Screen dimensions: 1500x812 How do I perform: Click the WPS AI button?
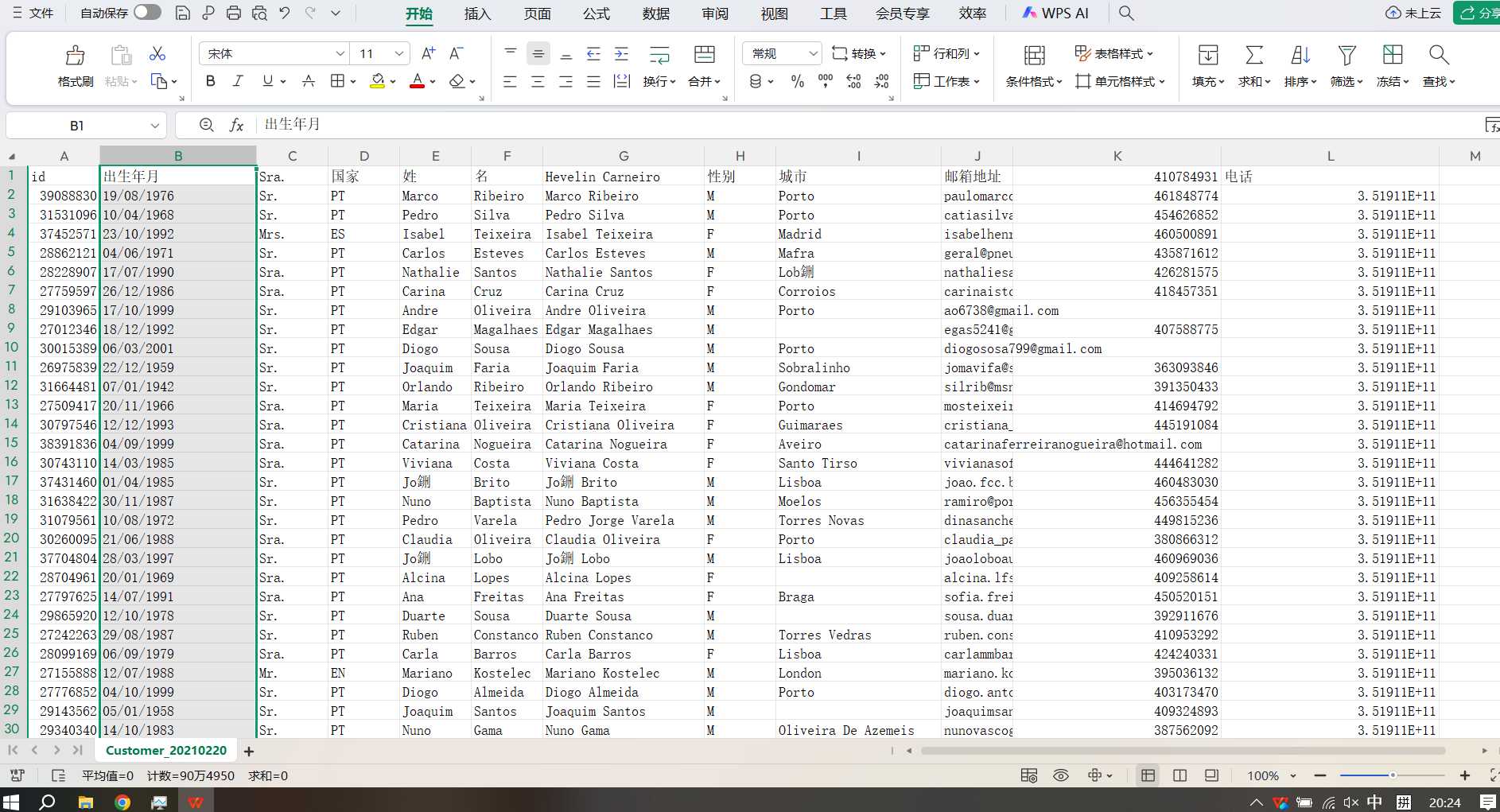click(1055, 13)
